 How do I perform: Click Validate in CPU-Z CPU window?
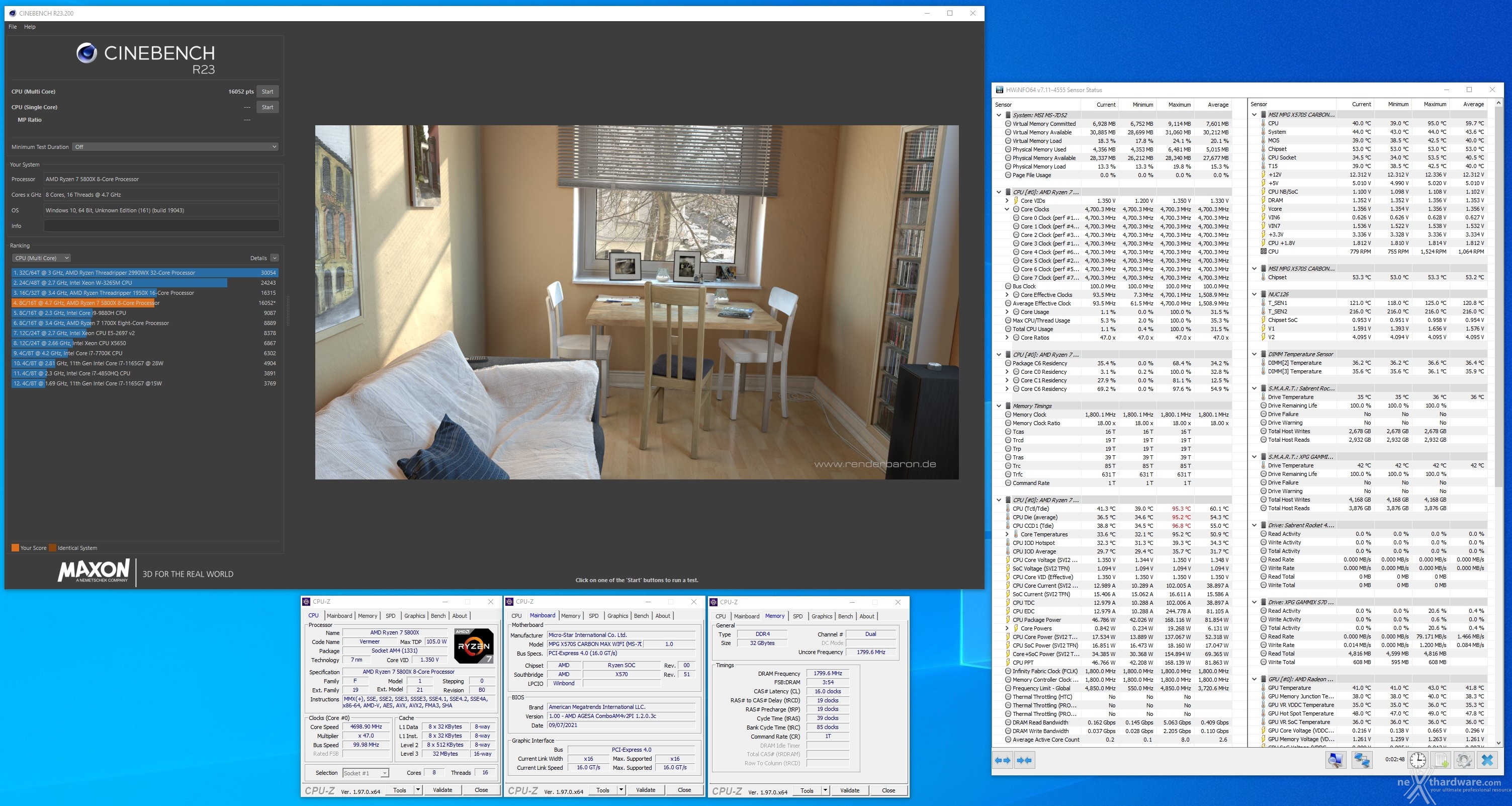coord(442,790)
